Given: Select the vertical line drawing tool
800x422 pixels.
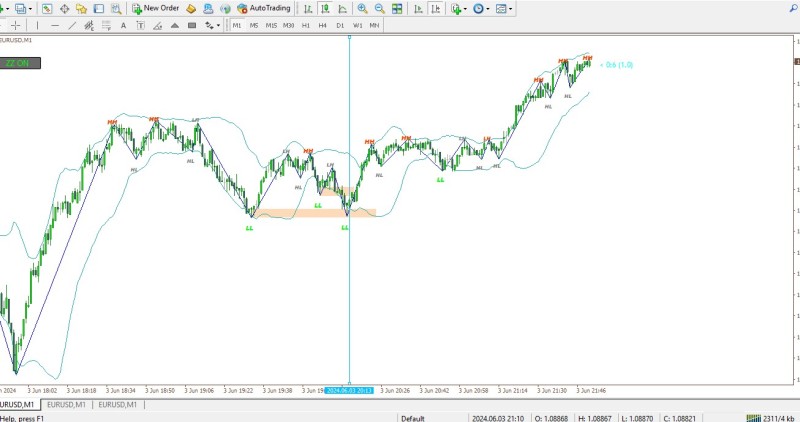Looking at the screenshot, I should pos(39,25).
